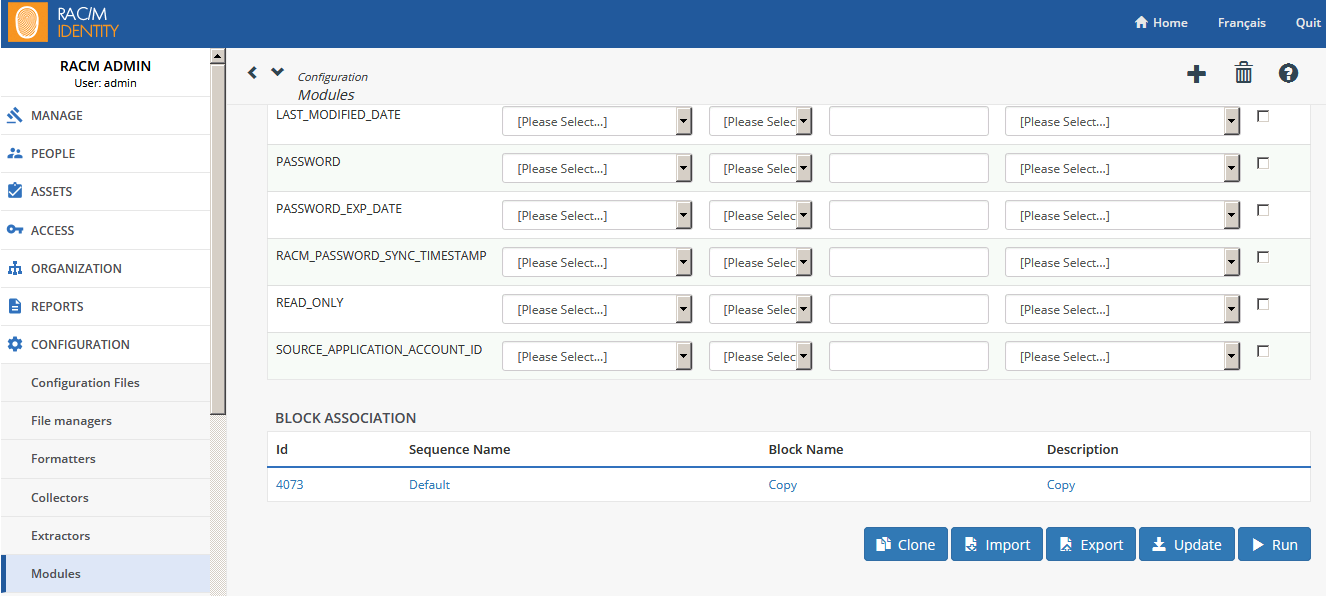Click the People sidebar icon
This screenshot has height=596, width=1326.
pyautogui.click(x=15, y=153)
